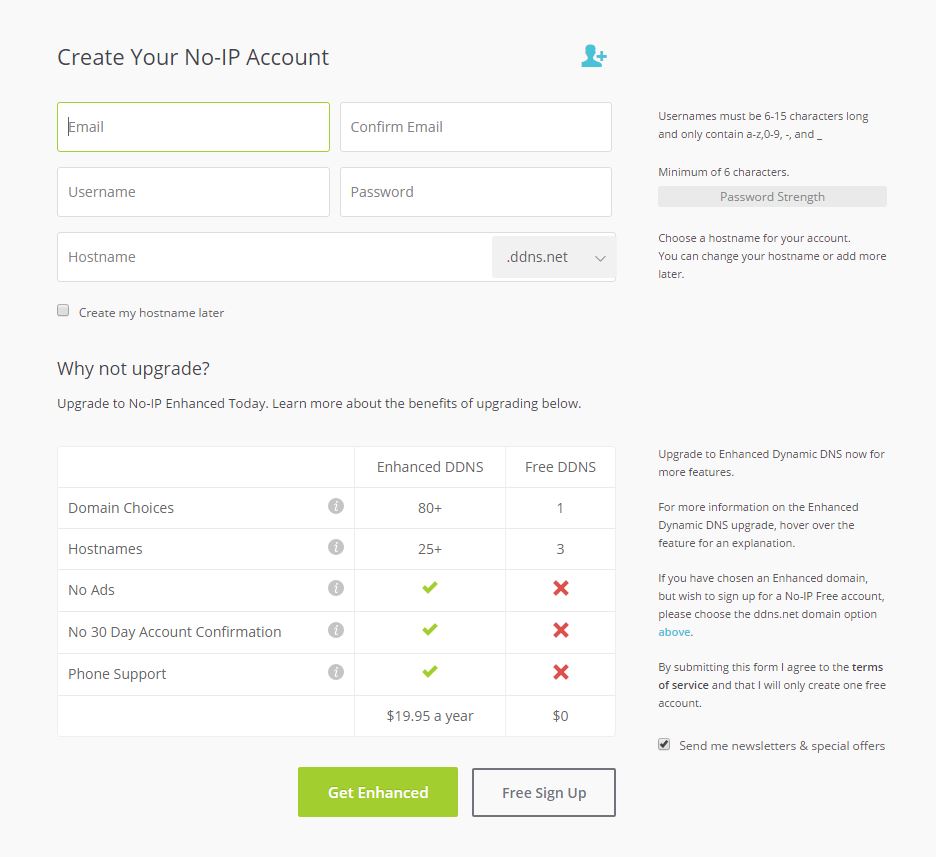Click info icon next to Hostnames
The image size is (936, 857).
(x=336, y=547)
